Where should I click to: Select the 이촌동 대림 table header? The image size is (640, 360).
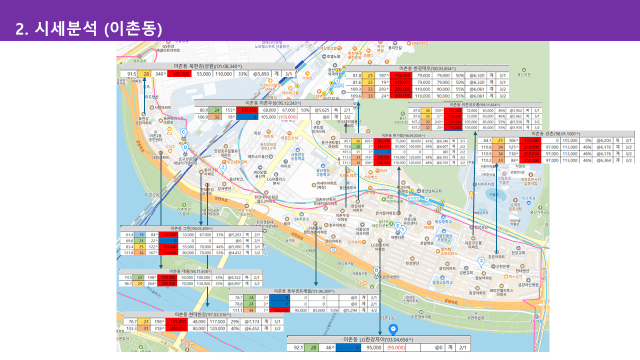(191, 271)
